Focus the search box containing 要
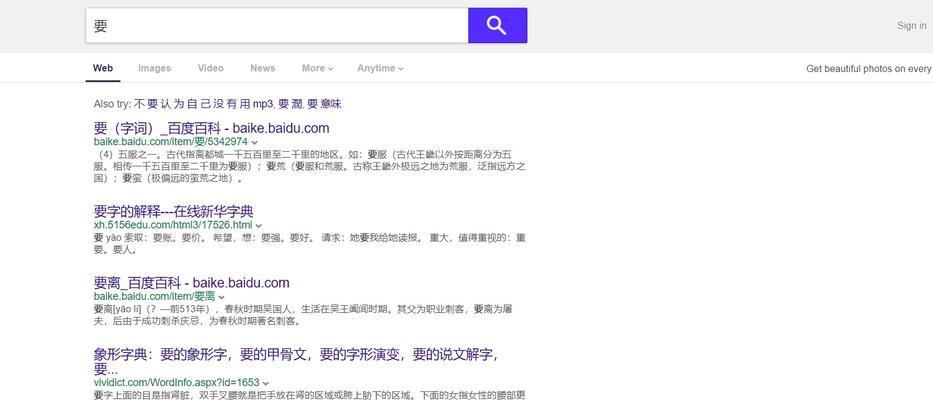The height and width of the screenshot is (400, 933). point(277,26)
